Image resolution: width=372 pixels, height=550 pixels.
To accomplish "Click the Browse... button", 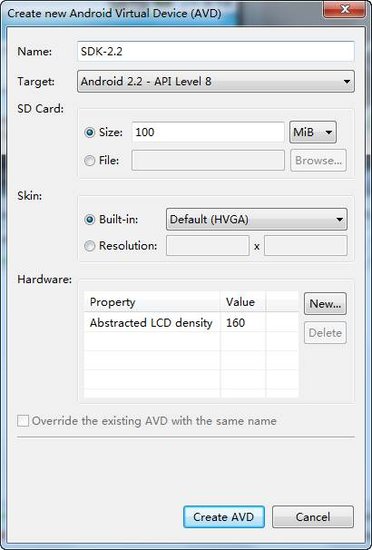I will tap(318, 160).
